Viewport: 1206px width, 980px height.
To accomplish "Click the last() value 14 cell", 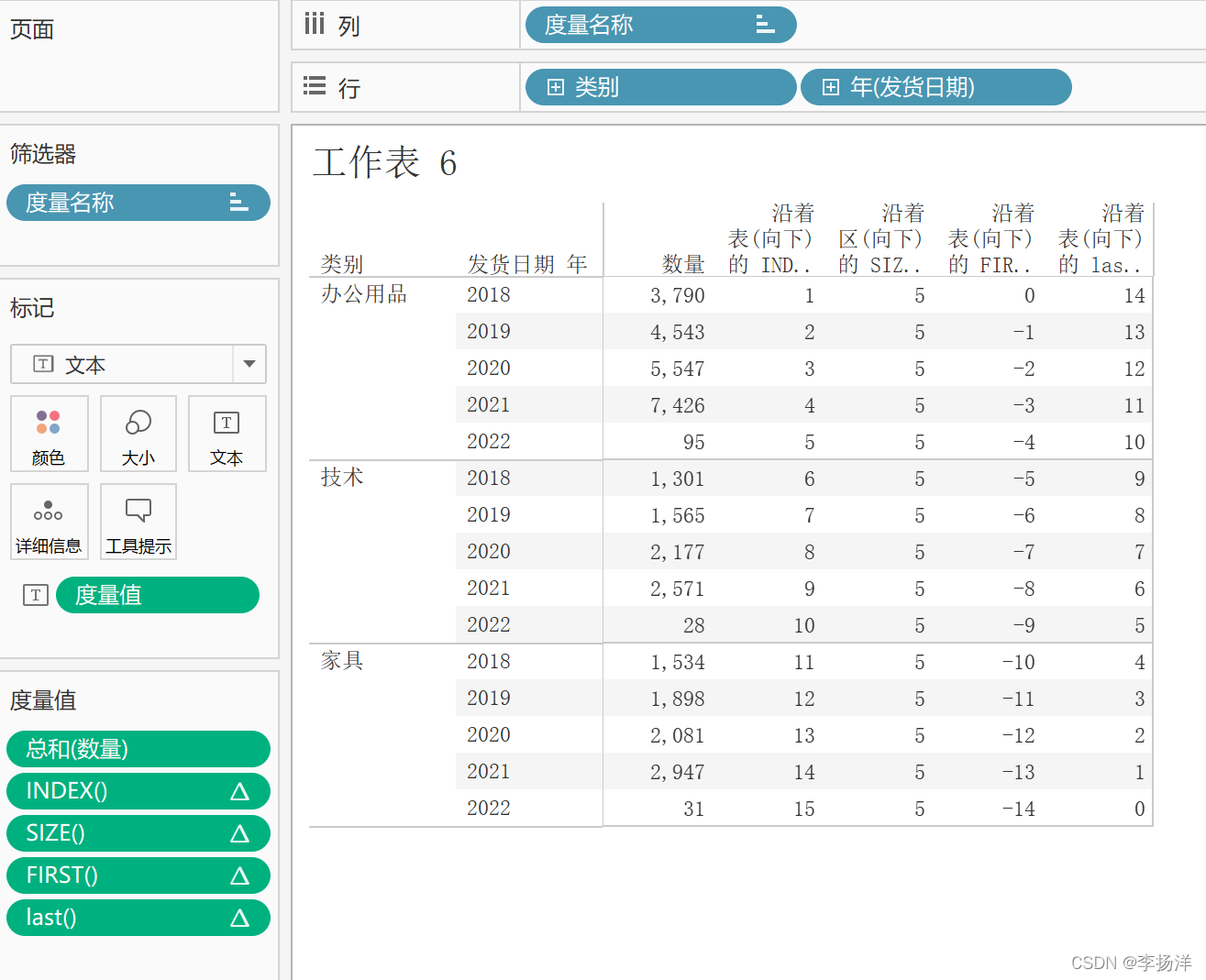I will coord(1134,295).
